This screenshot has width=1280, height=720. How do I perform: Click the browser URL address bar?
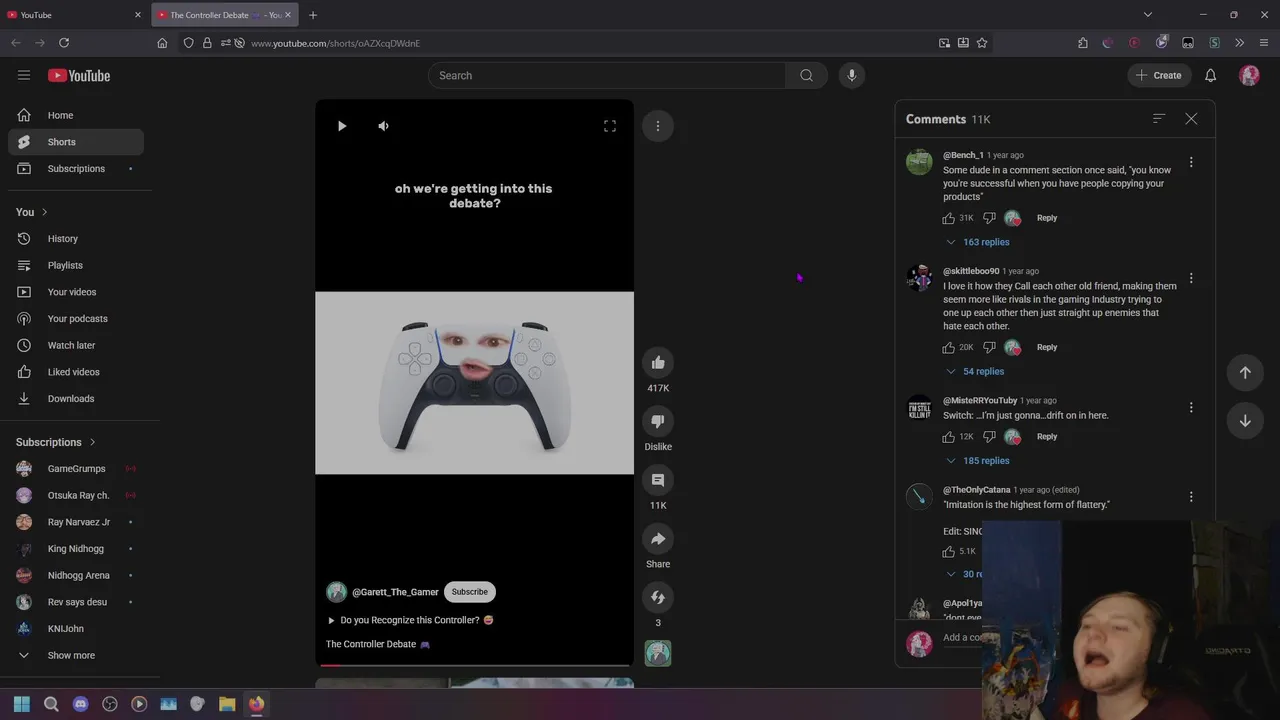(x=590, y=43)
